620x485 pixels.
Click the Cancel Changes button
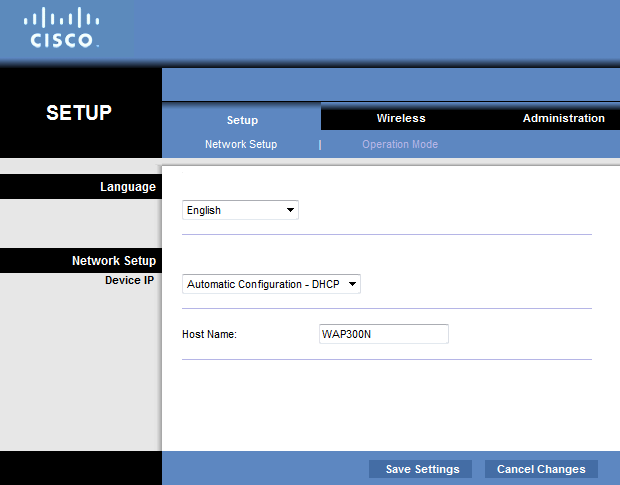[x=541, y=469]
